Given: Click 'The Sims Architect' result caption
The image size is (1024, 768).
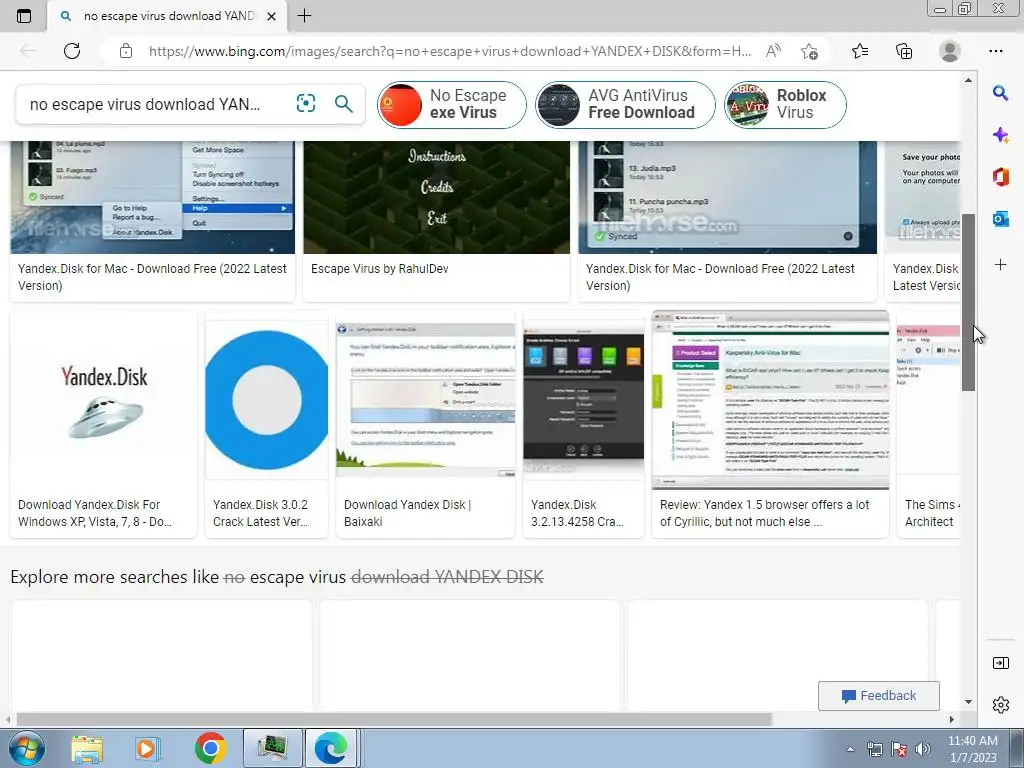Looking at the screenshot, I should pyautogui.click(x=932, y=513).
